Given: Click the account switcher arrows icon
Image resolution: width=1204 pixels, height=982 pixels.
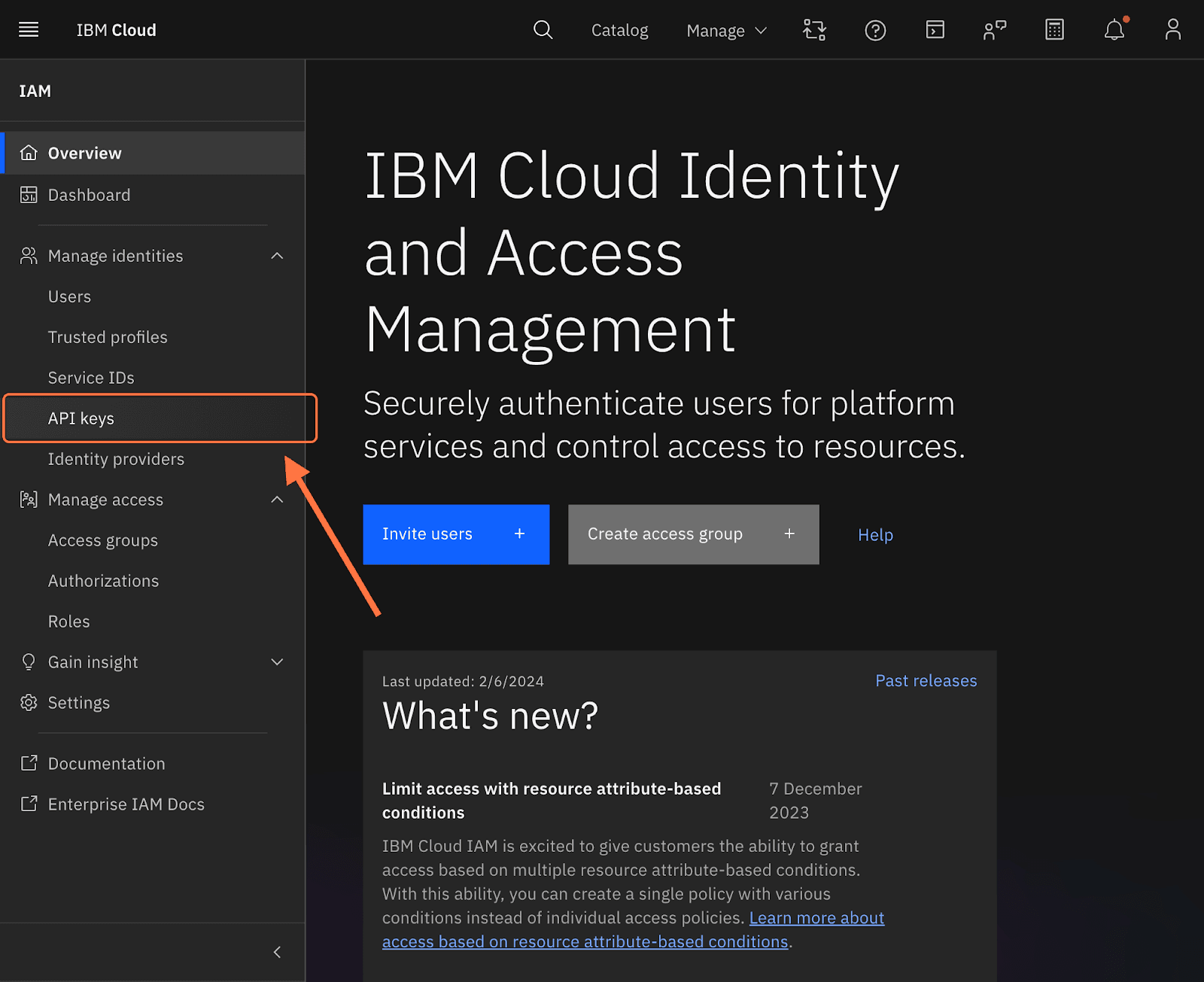Looking at the screenshot, I should point(814,30).
